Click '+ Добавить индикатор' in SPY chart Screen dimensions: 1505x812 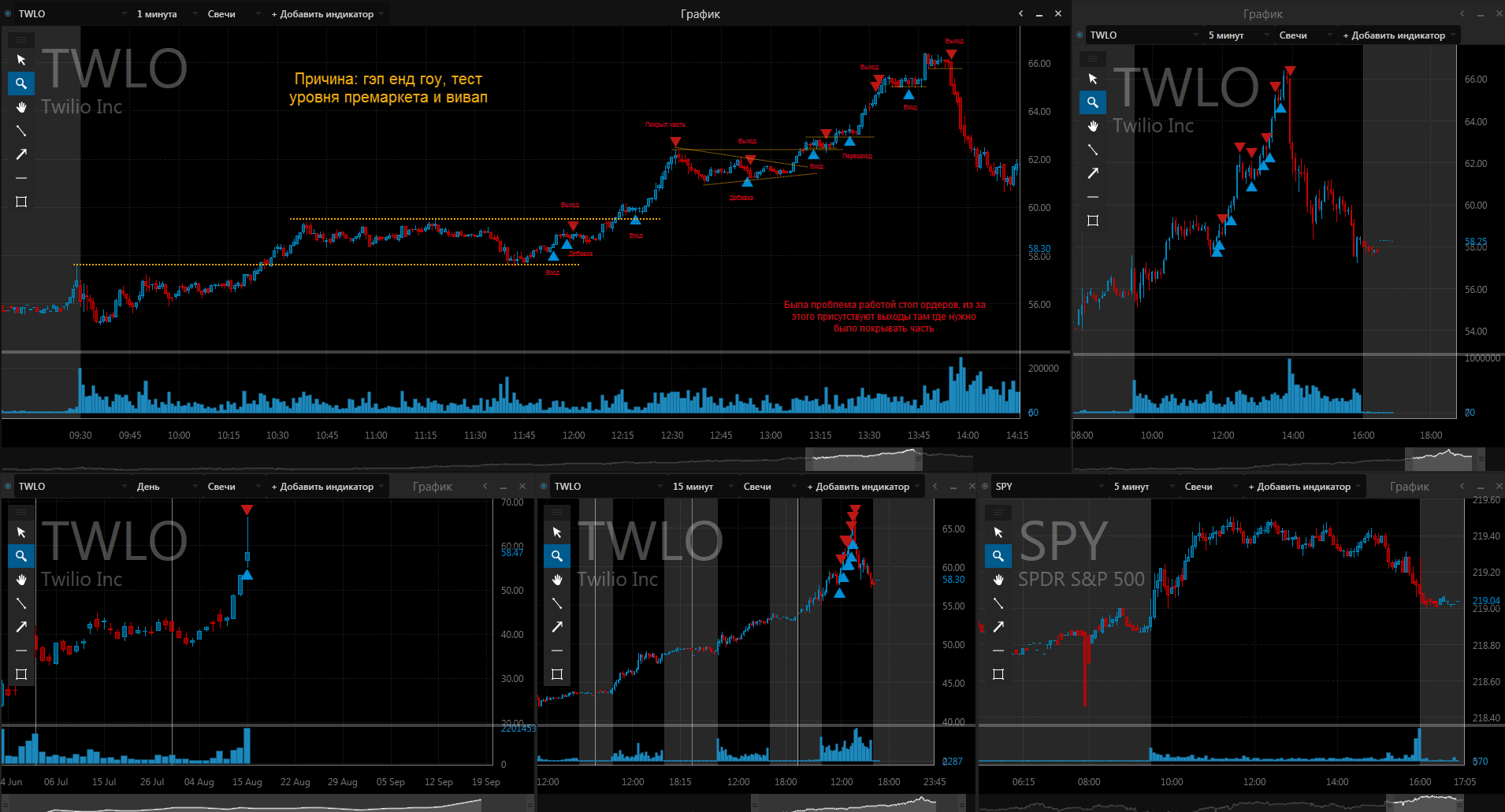coord(1304,487)
